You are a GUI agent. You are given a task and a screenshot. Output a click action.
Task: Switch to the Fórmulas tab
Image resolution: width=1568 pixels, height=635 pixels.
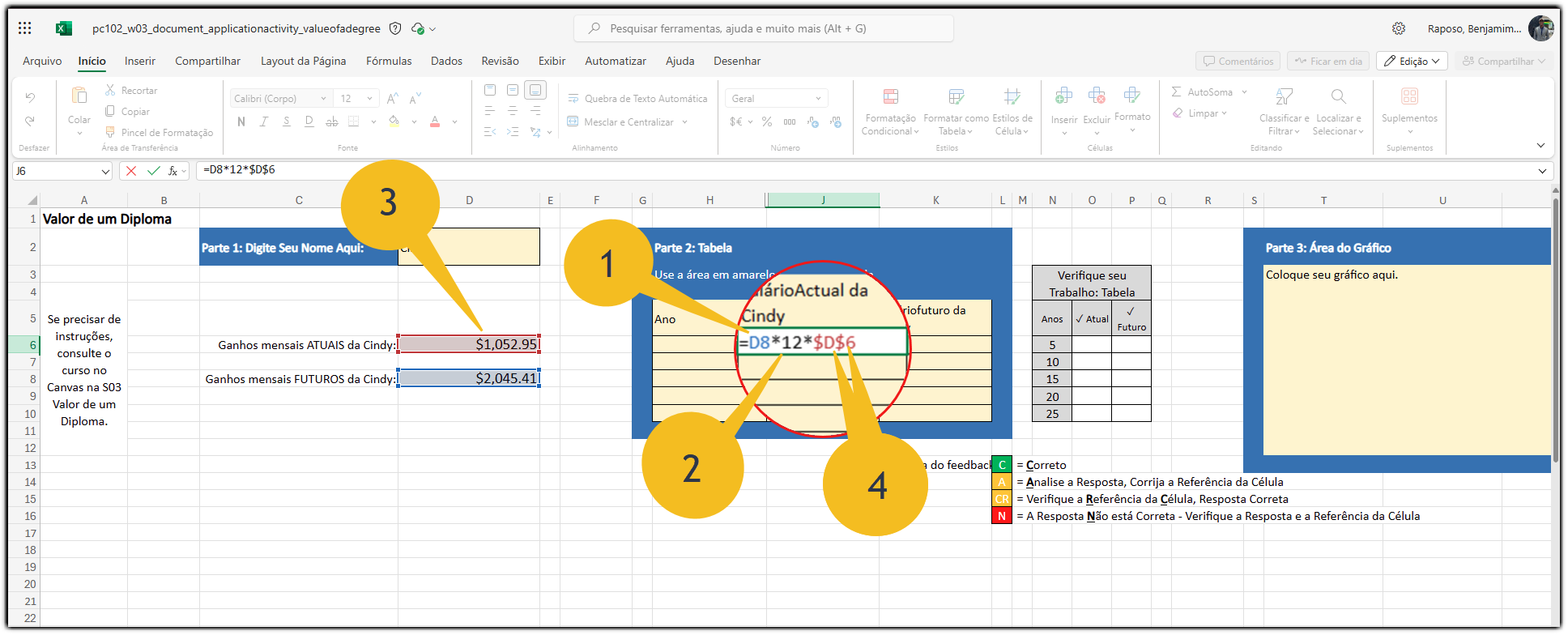point(389,61)
